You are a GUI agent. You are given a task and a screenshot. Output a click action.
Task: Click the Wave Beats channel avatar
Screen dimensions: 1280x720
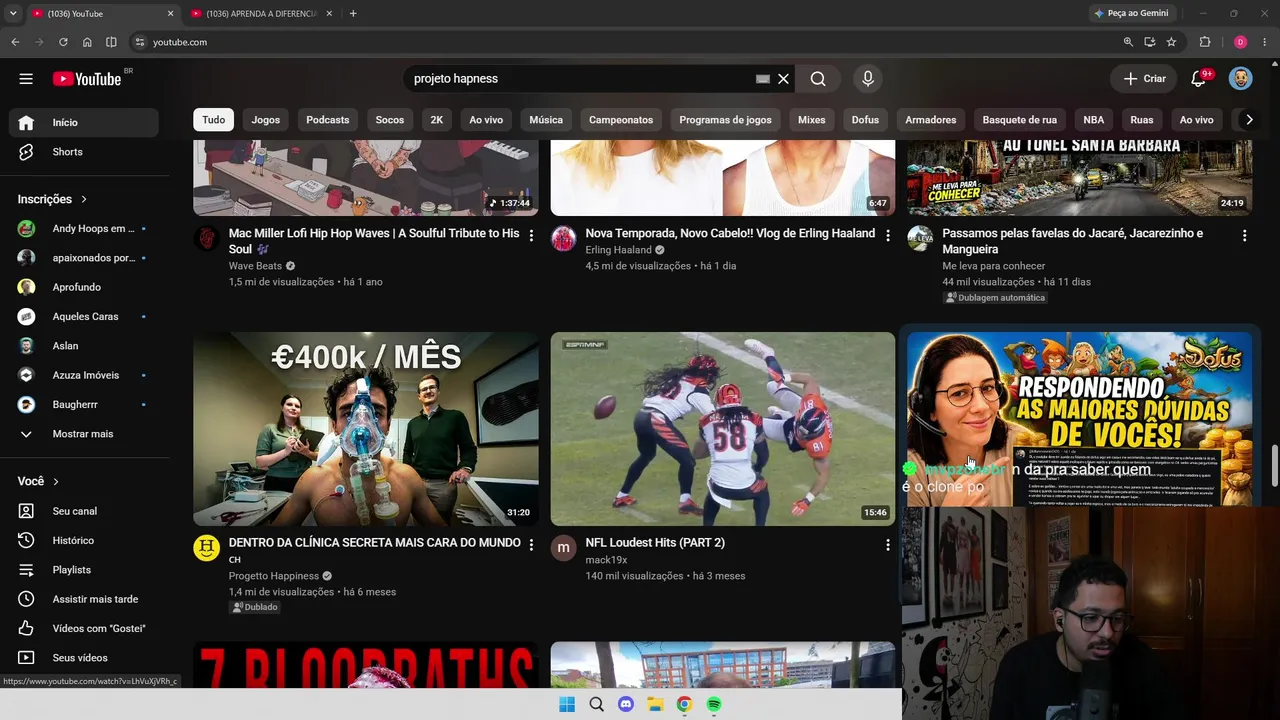pos(207,238)
